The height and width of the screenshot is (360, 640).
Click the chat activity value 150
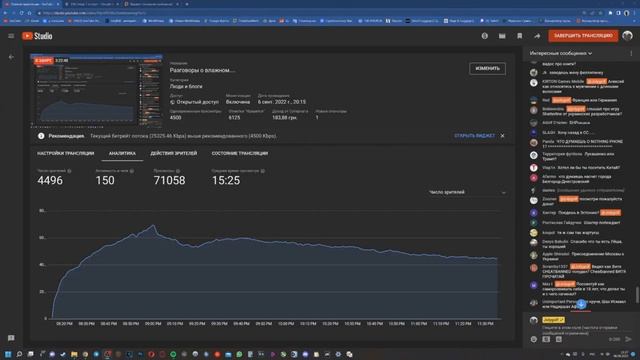coord(105,180)
